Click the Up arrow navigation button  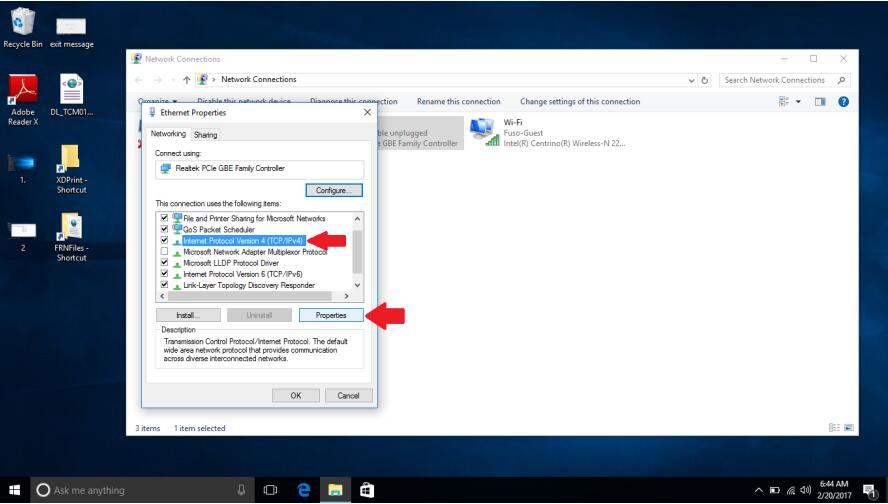pyautogui.click(x=186, y=80)
